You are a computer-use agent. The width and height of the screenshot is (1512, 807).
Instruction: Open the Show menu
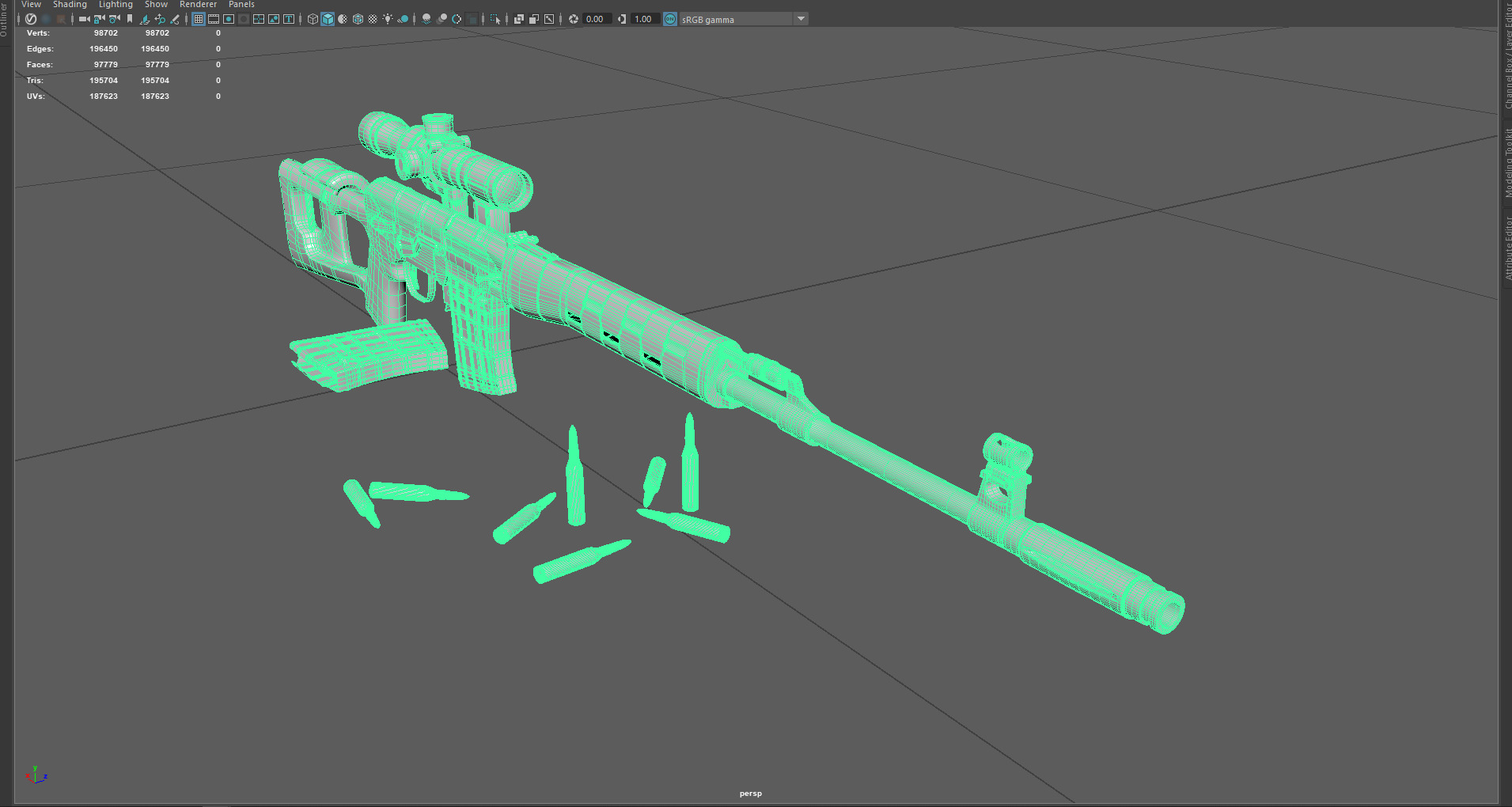(156, 5)
